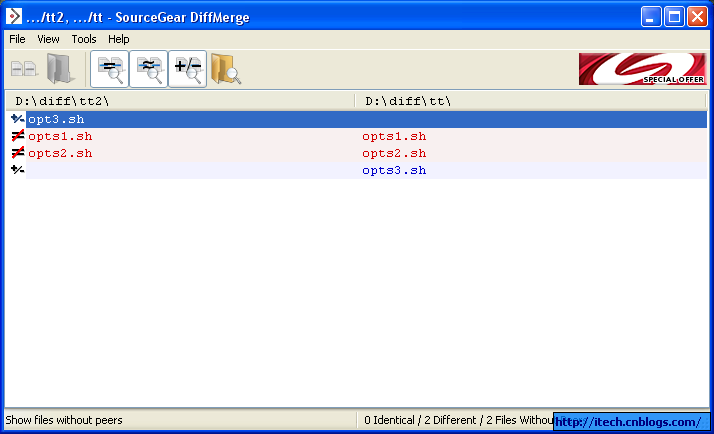Open the Help menu
The width and height of the screenshot is (714, 434).
[x=118, y=39]
